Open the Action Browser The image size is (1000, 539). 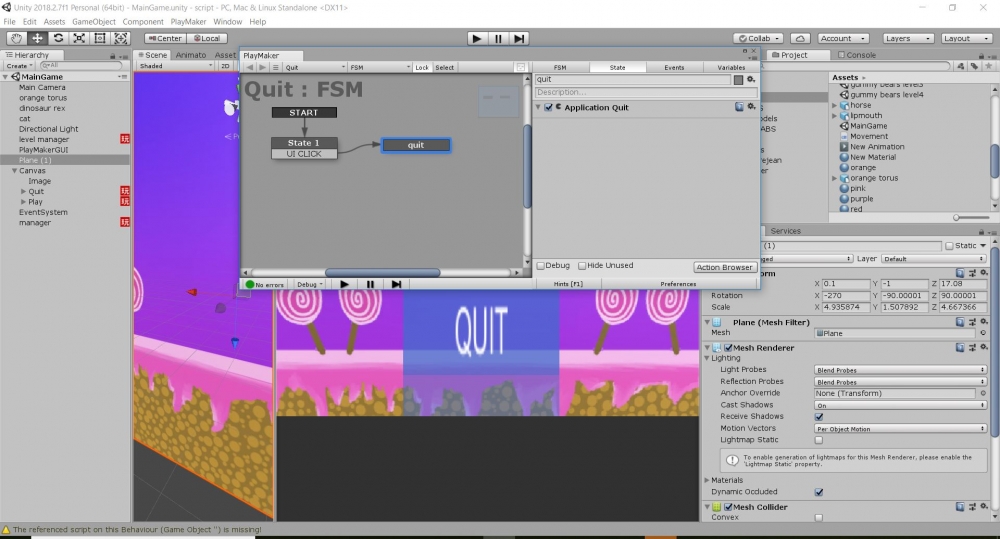[x=724, y=267]
